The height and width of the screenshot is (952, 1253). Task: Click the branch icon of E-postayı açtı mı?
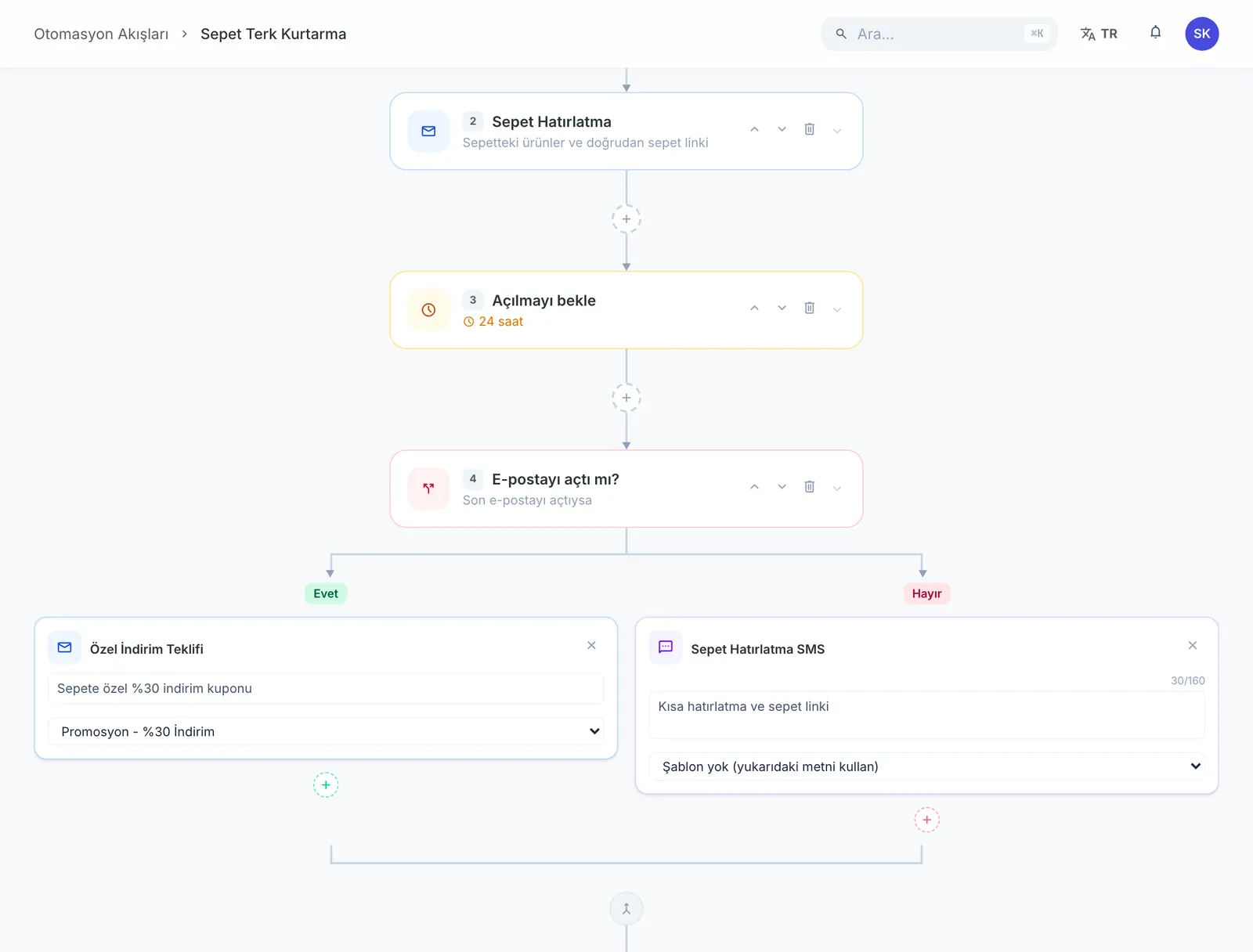coord(428,489)
